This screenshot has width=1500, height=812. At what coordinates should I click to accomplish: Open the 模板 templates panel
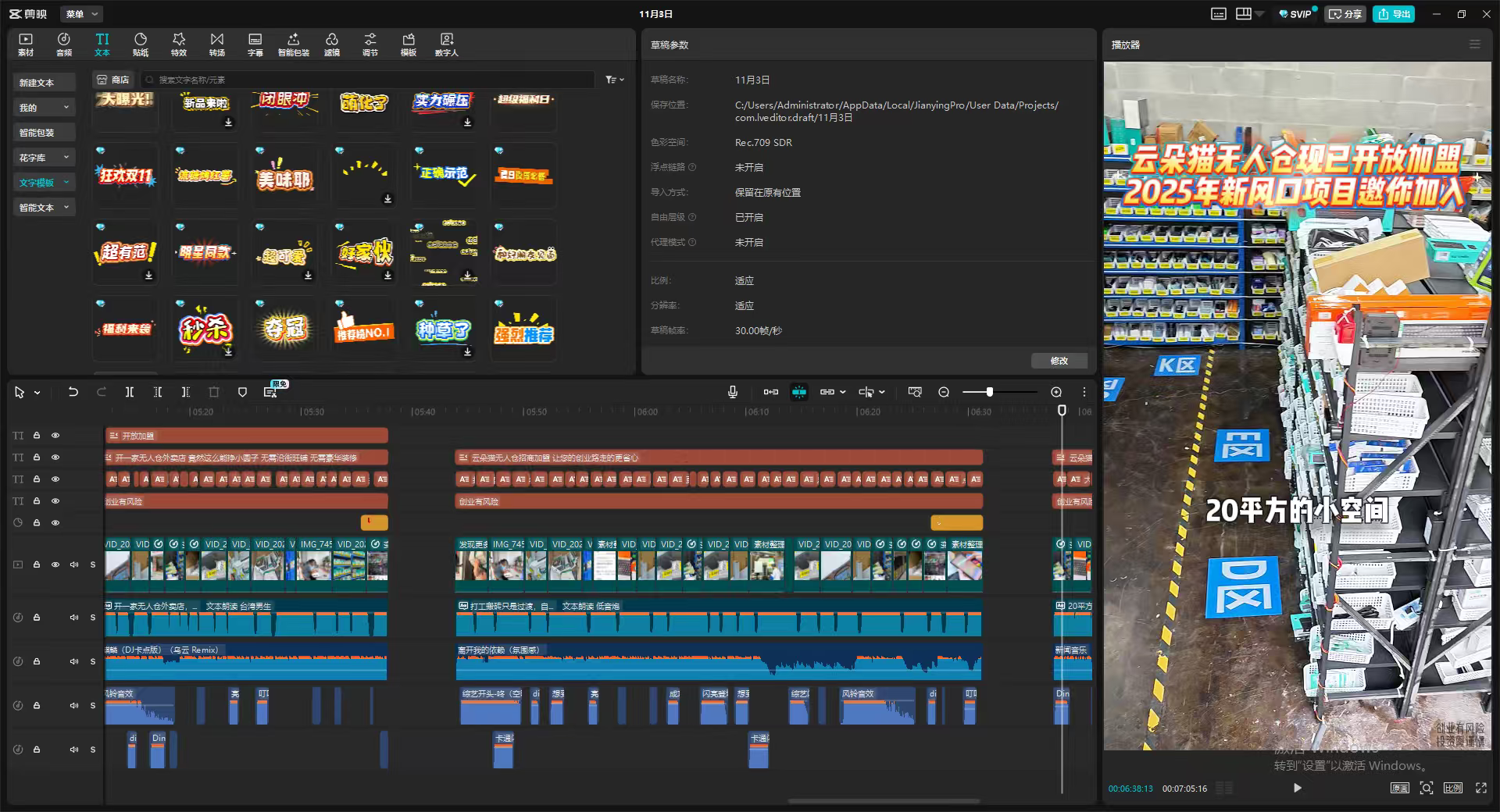coord(409,45)
